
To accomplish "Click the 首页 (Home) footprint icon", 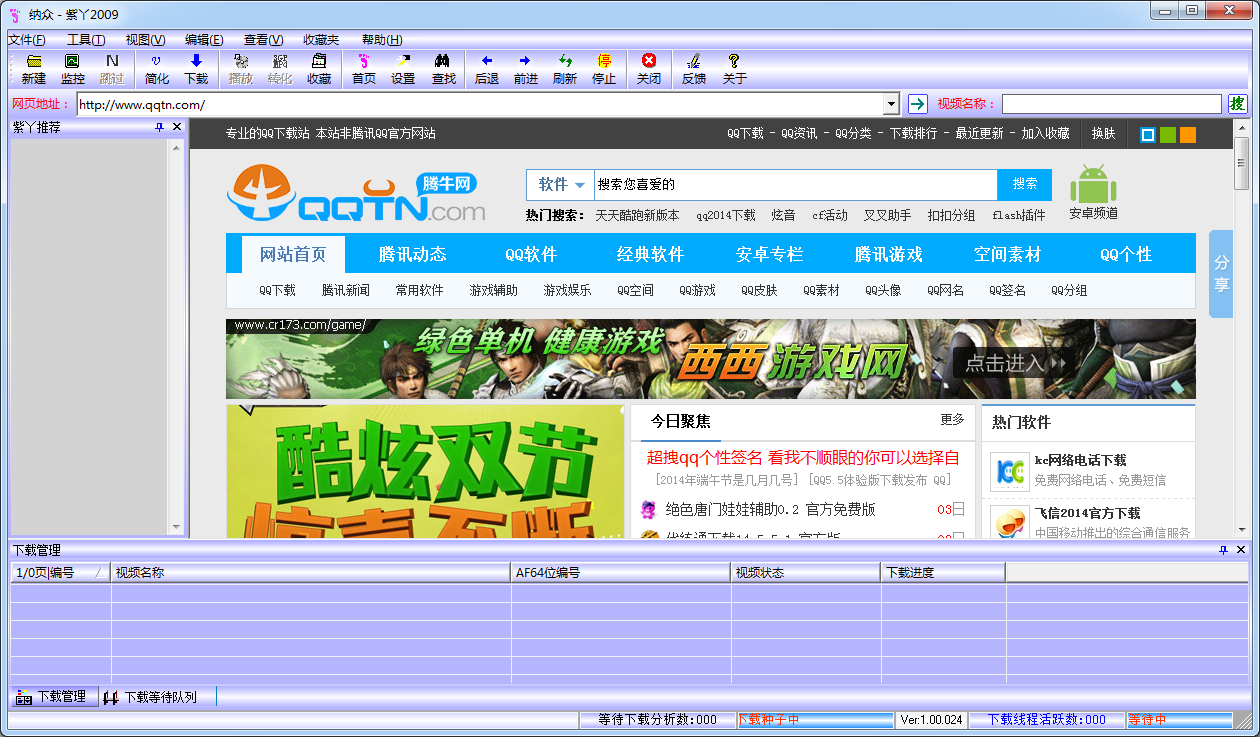I will [x=364, y=61].
